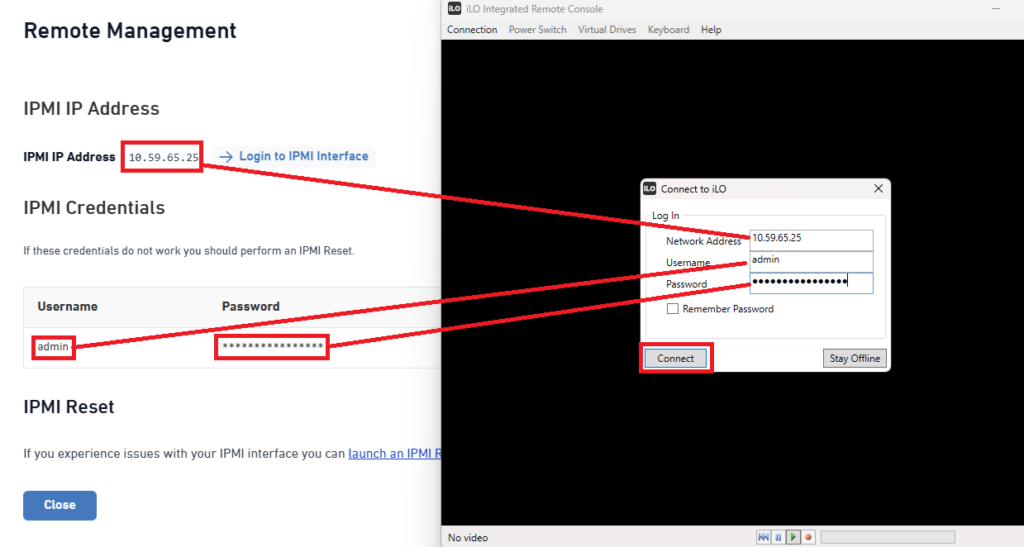Minimize the iLO Integrated Remote Console window
This screenshot has height=547, width=1024.
click(x=995, y=8)
